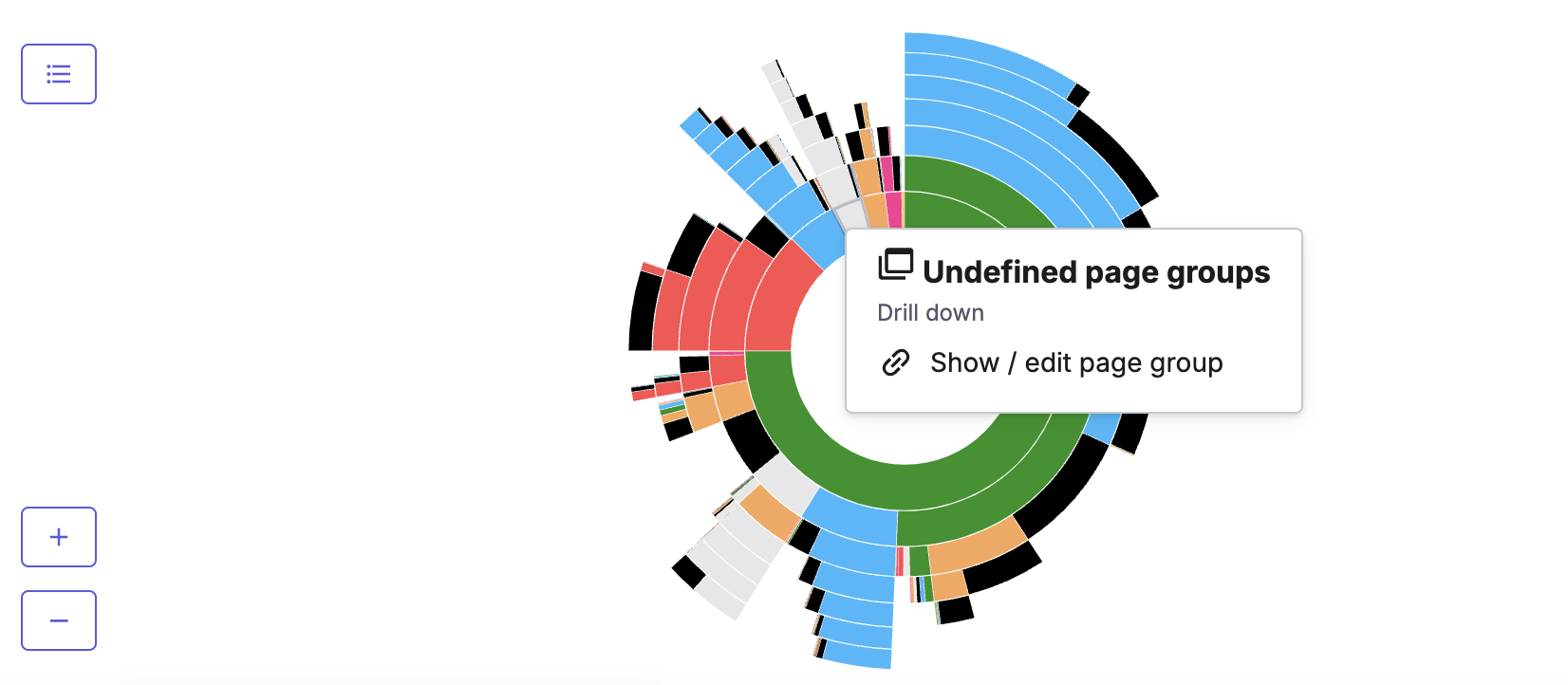Zoom out with the minus button
The width and height of the screenshot is (1568, 685).
pyautogui.click(x=59, y=620)
